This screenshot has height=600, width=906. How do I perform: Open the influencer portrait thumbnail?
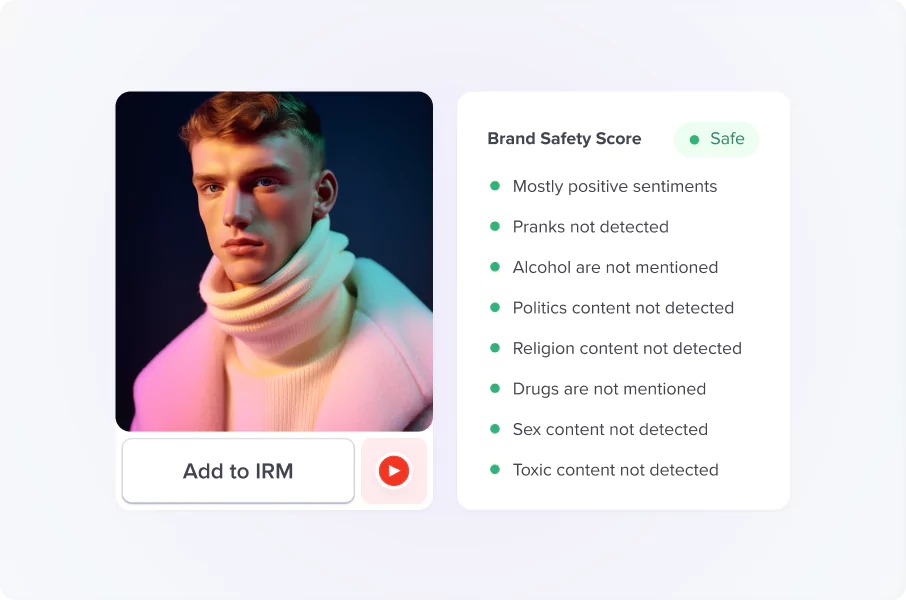click(274, 261)
